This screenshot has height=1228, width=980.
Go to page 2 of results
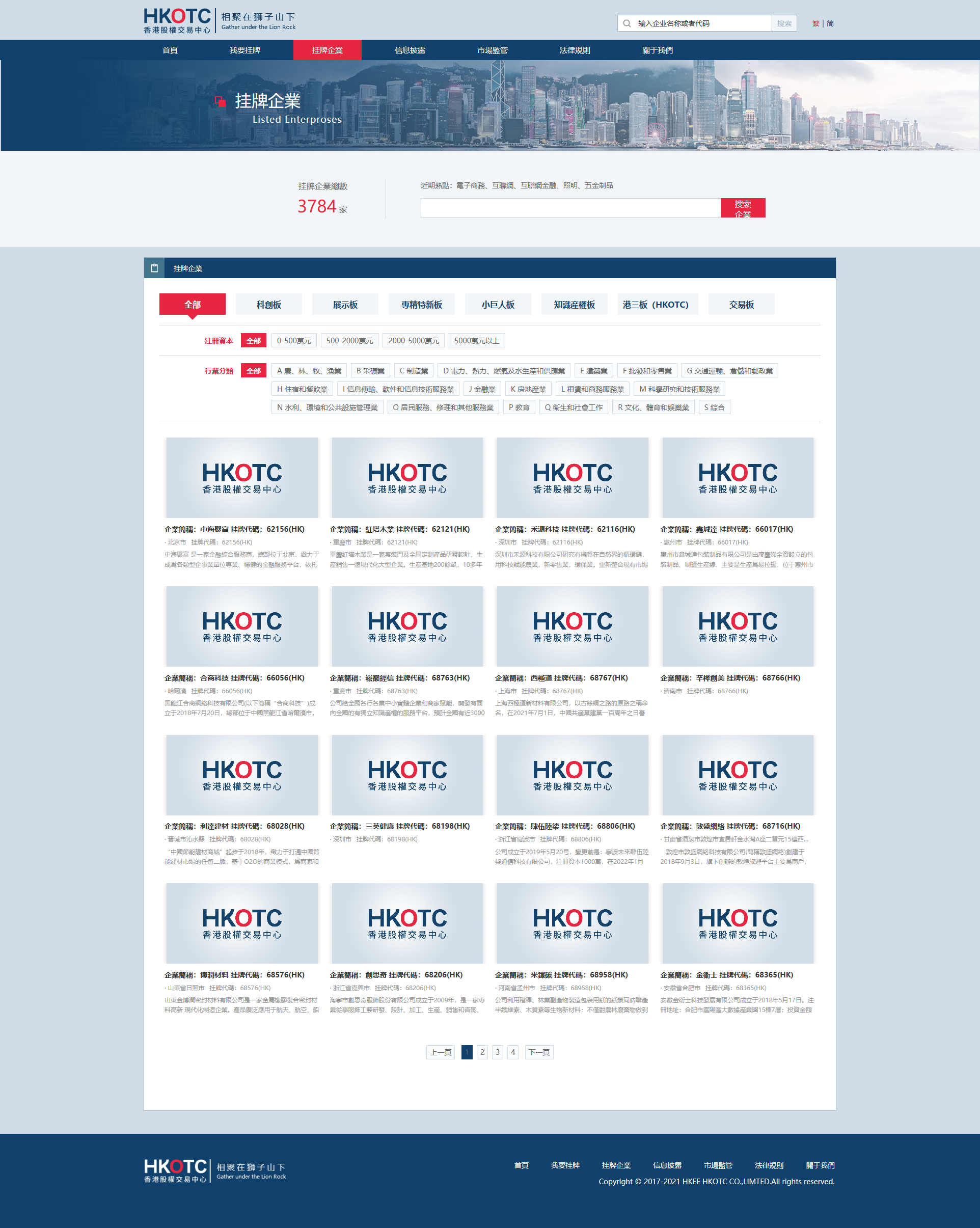point(482,1052)
